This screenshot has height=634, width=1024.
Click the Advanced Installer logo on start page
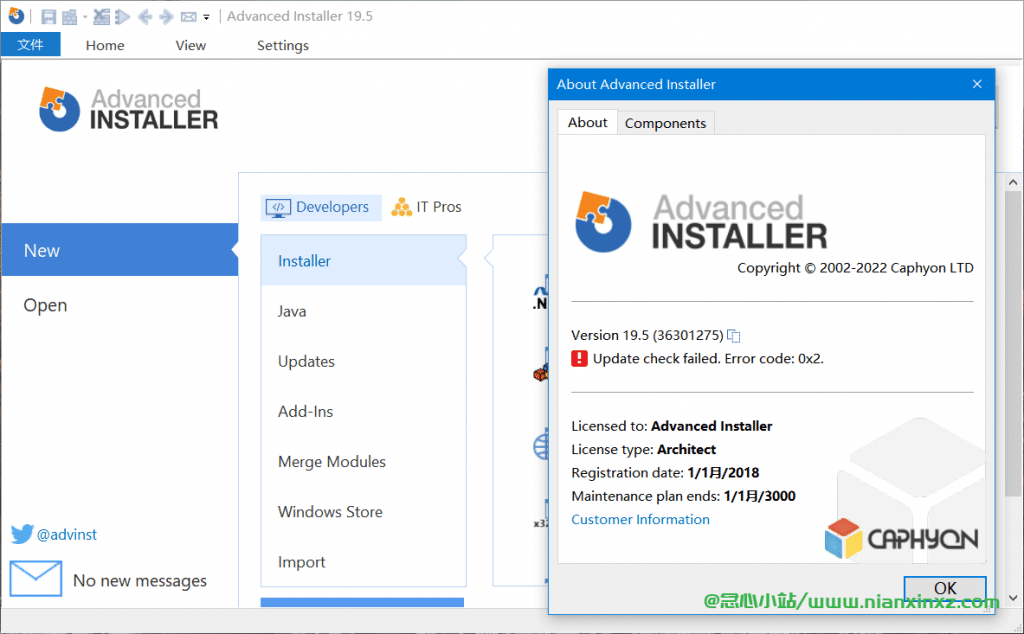tap(129, 109)
